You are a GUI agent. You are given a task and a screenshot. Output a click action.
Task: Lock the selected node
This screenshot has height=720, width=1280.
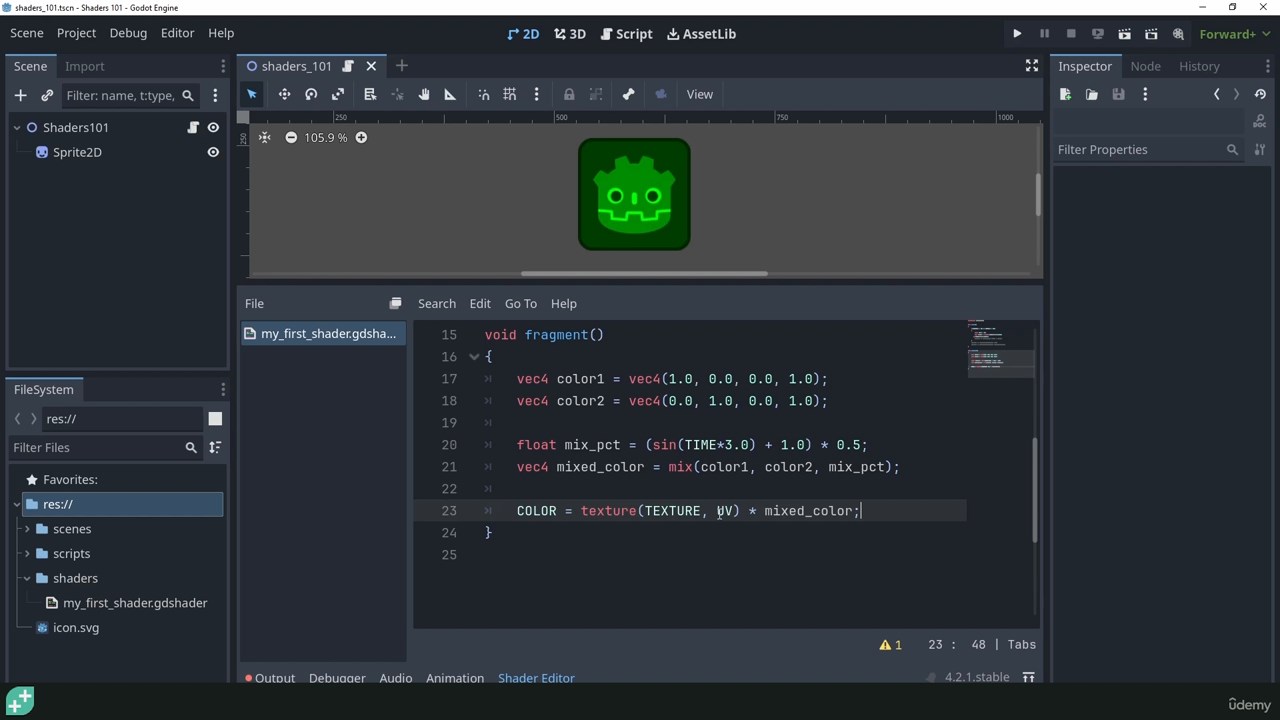click(569, 94)
